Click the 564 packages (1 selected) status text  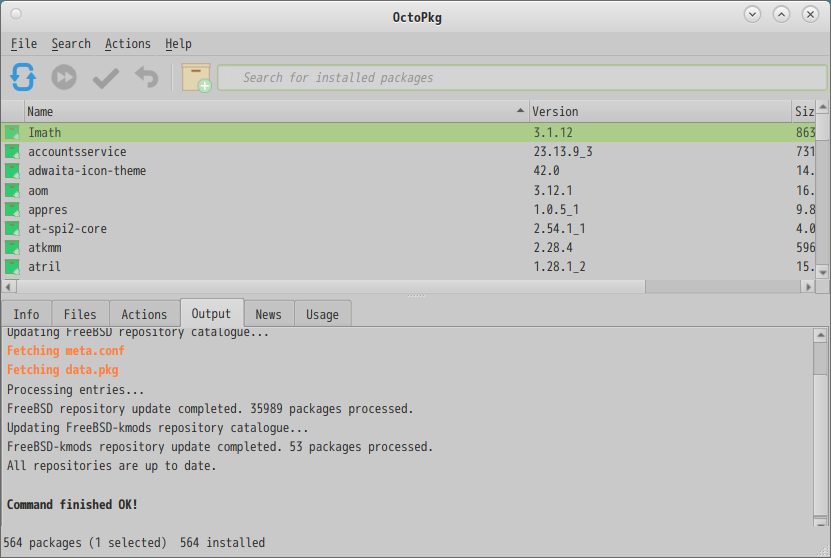pyautogui.click(x=85, y=543)
